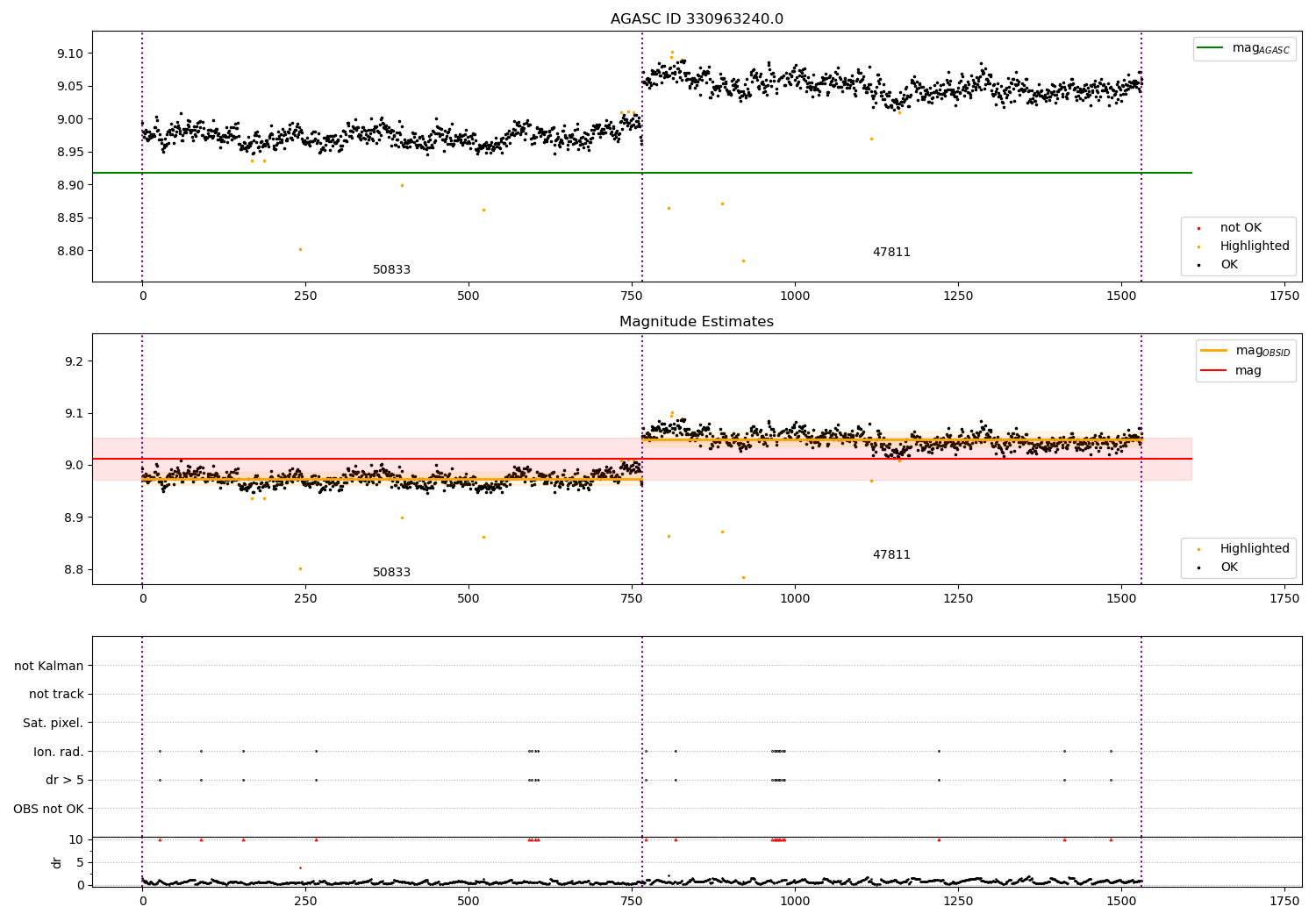The width and height of the screenshot is (1316, 921).
Task: Click y-axis tick "9.0" in Magnitude Estimates plot
Action: [74, 465]
